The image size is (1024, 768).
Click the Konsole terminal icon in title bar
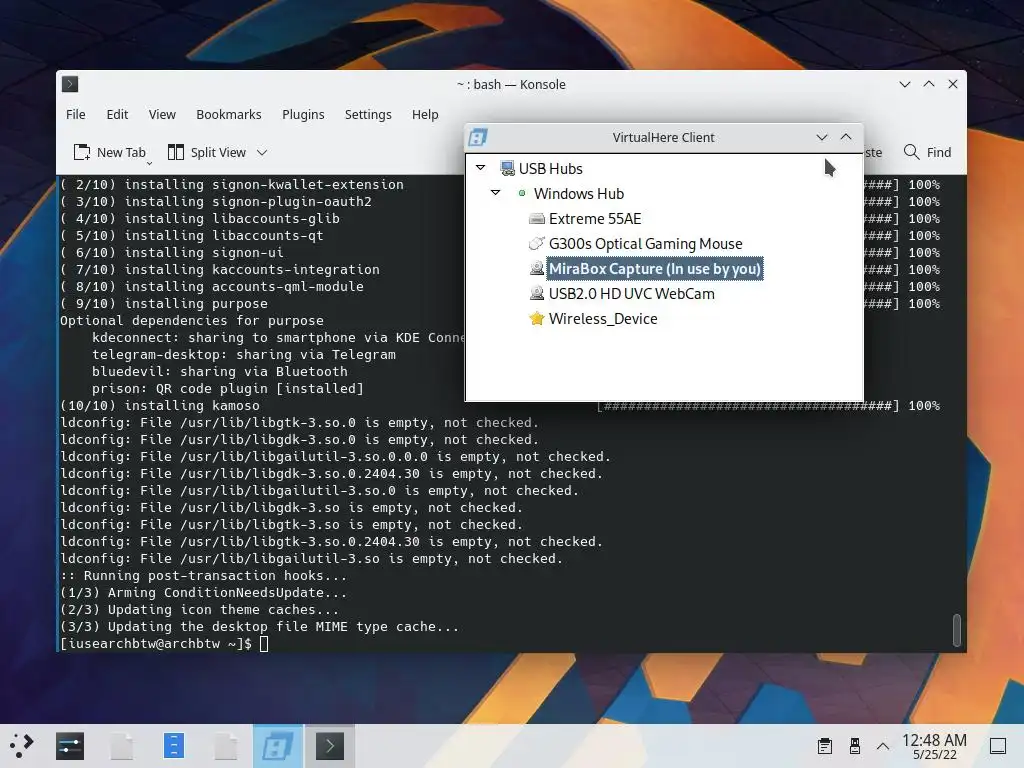pos(70,84)
